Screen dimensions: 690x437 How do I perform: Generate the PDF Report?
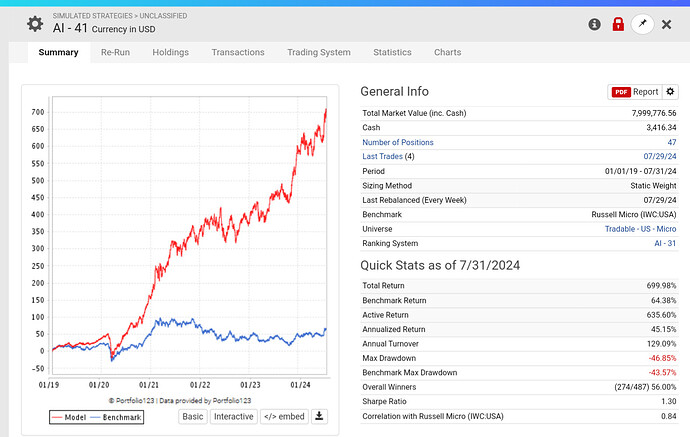pyautogui.click(x=635, y=92)
